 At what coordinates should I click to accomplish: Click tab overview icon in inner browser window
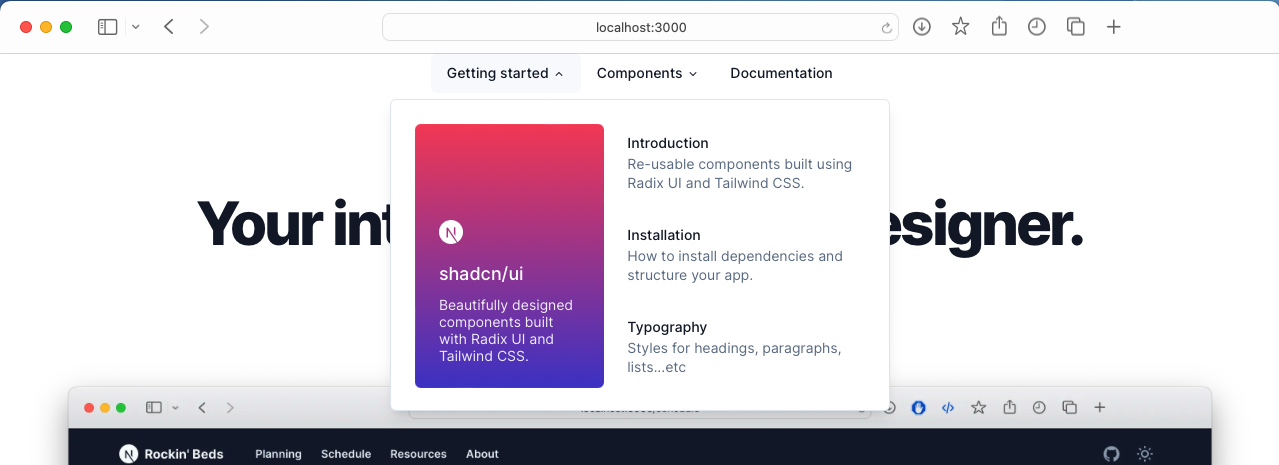(1070, 407)
